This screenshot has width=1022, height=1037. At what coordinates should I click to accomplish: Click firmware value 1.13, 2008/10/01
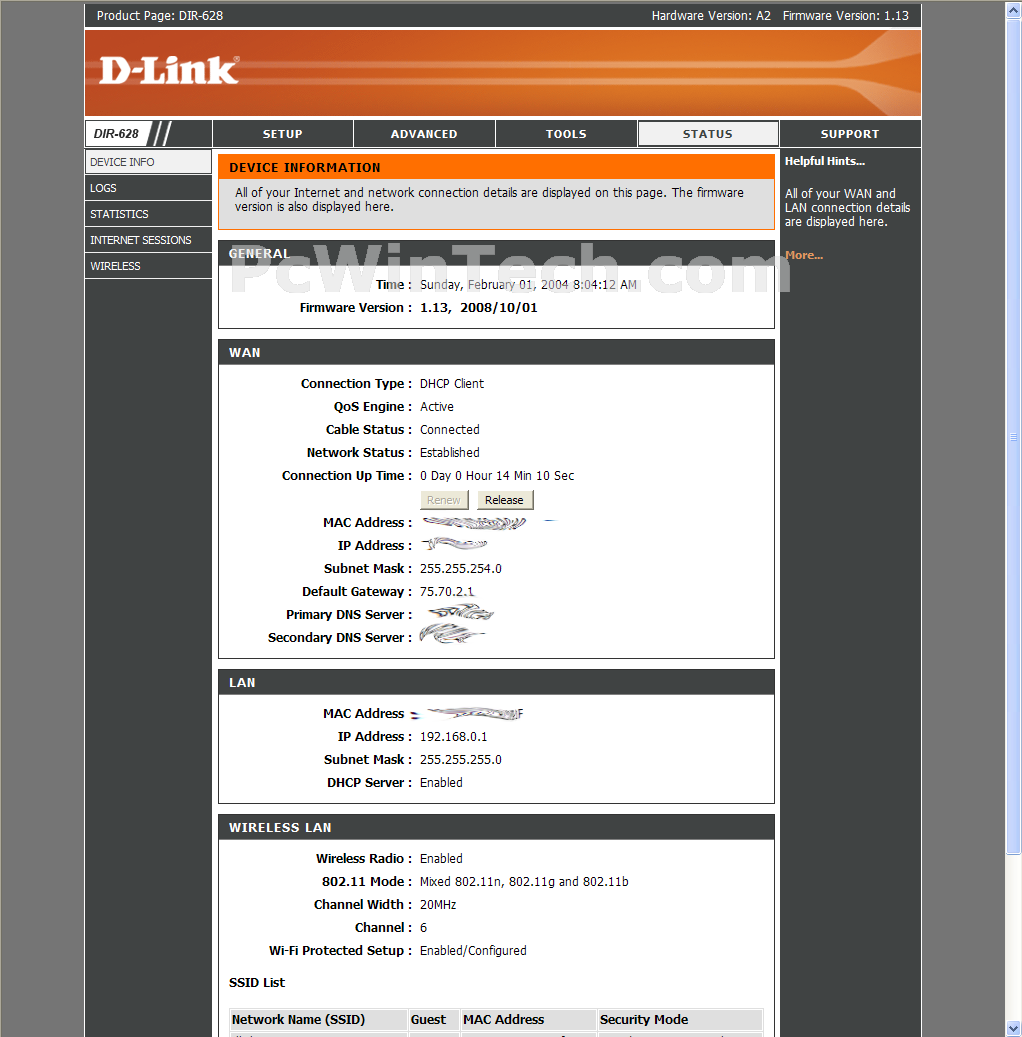click(x=478, y=308)
